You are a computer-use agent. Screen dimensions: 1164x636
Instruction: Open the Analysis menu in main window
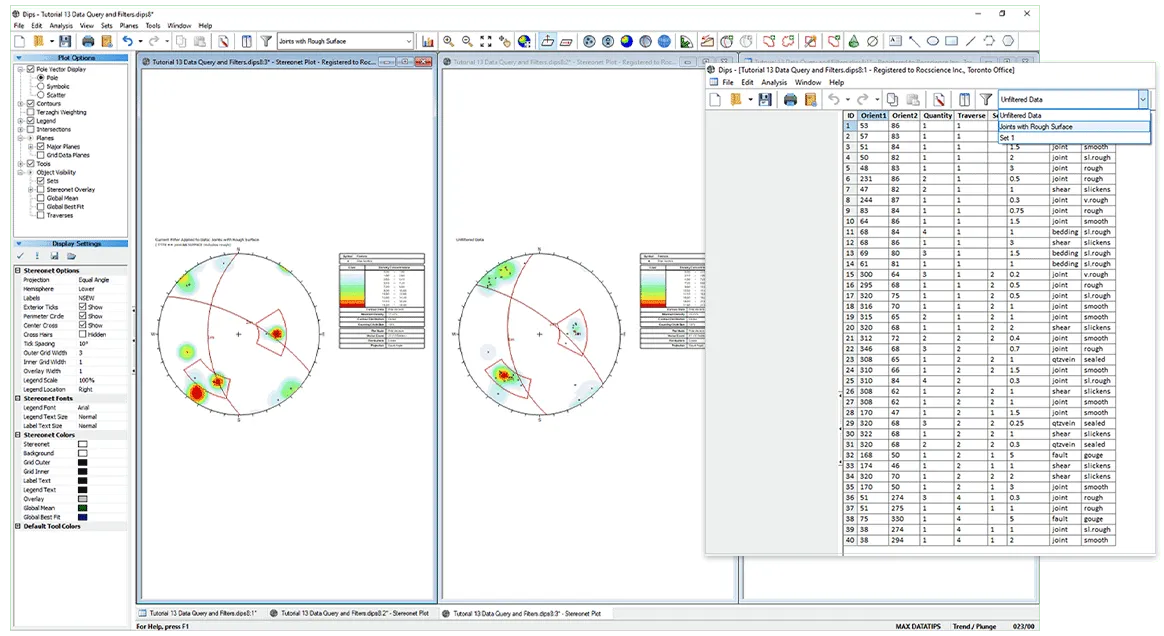[61, 25]
